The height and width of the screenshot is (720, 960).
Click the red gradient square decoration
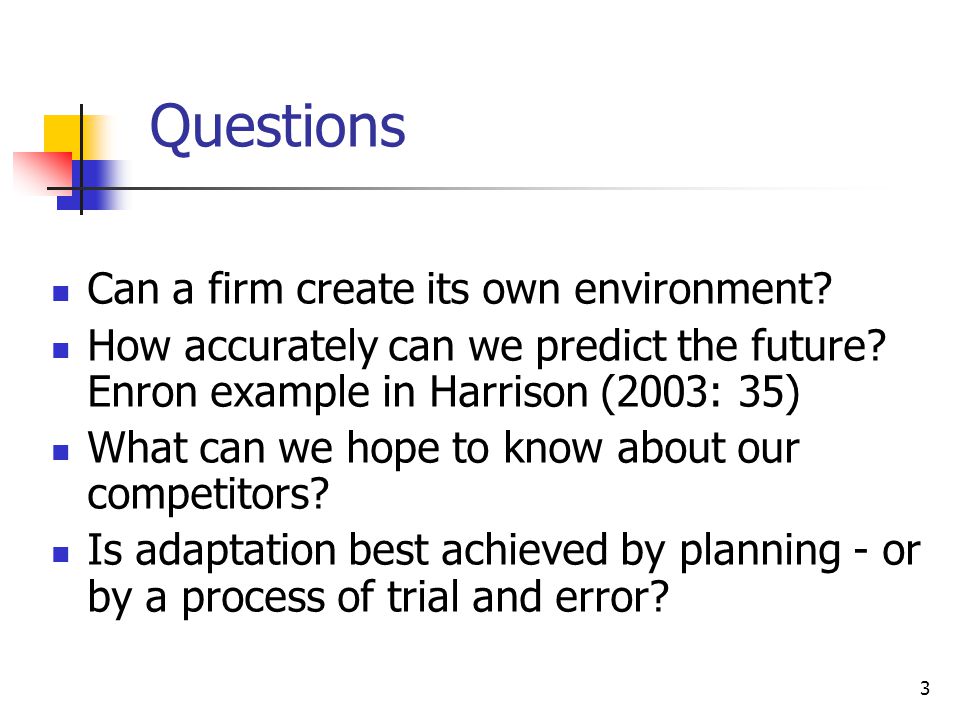point(42,174)
